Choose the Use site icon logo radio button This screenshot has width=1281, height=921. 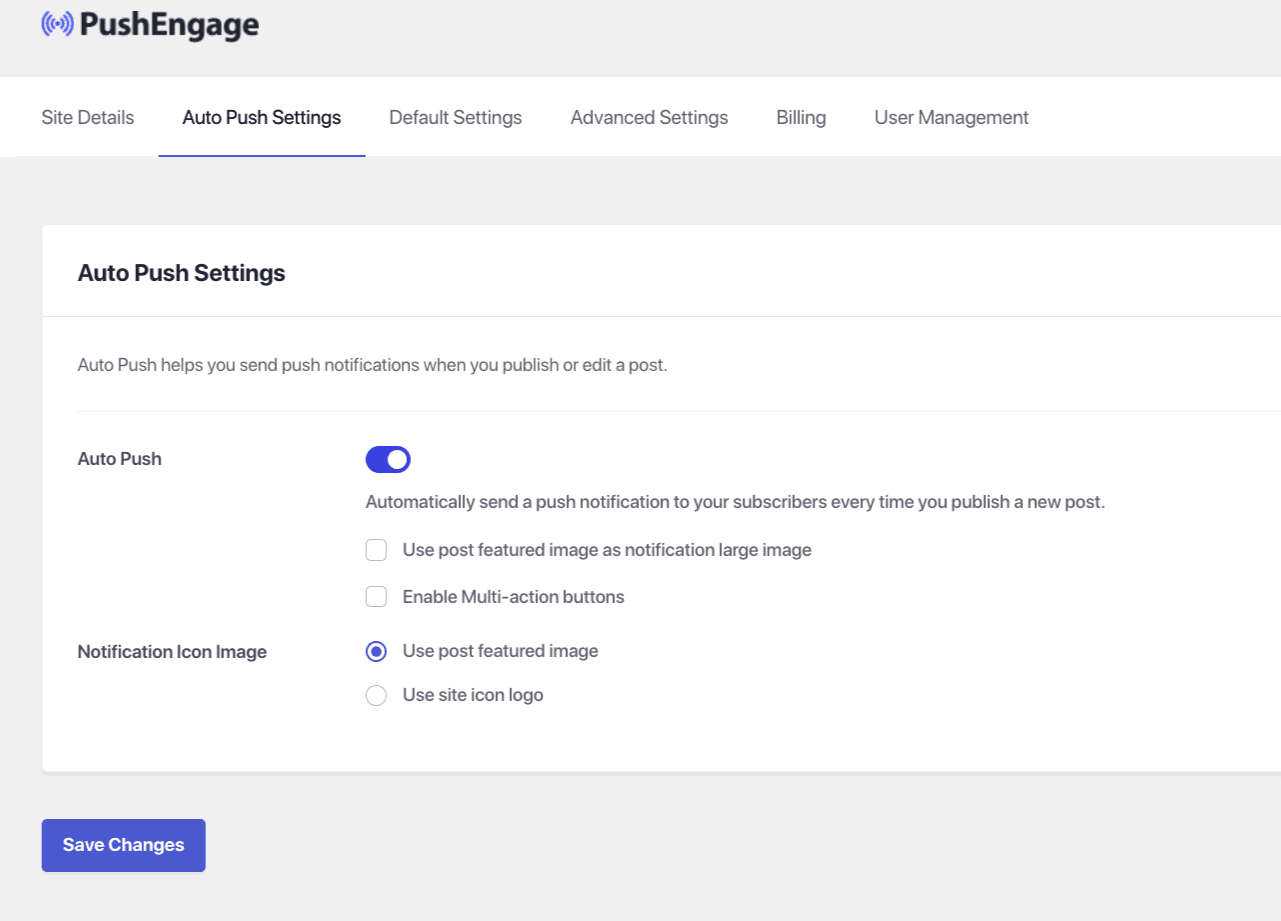[x=376, y=696]
